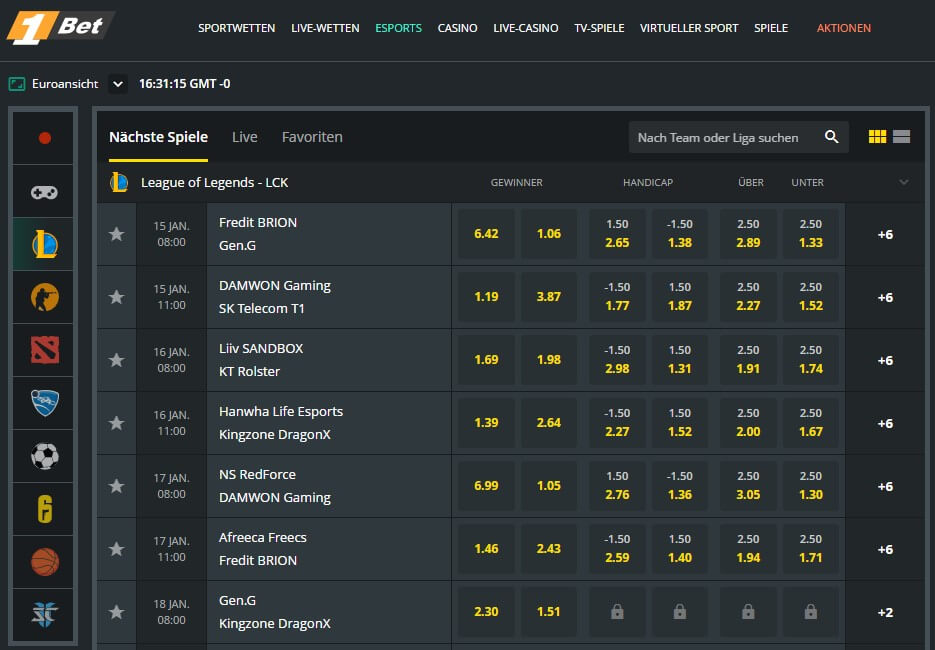Bet on Fredit BRION at 6.42
Image resolution: width=935 pixels, height=650 pixels.
point(486,234)
